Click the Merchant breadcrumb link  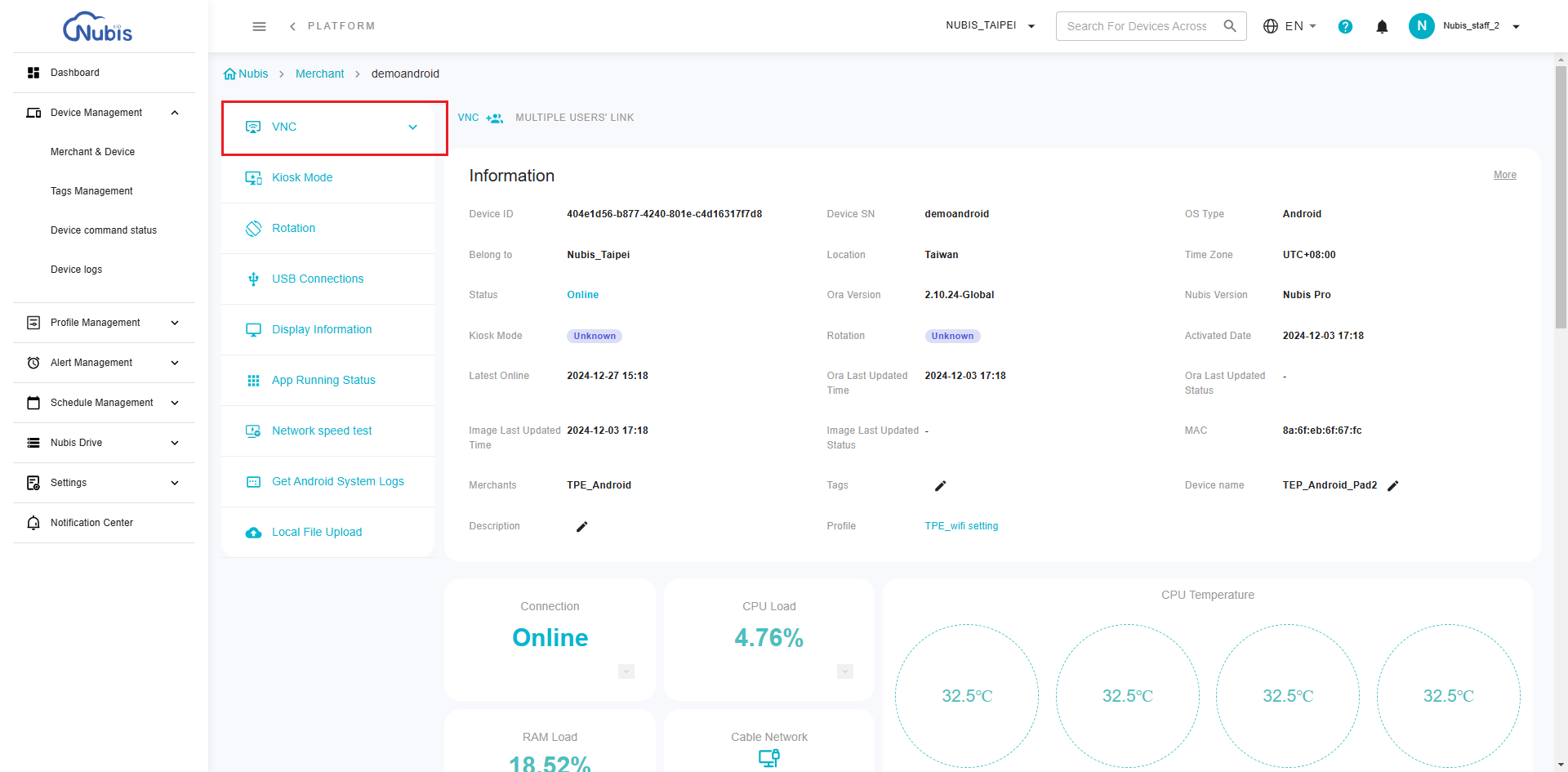point(319,74)
